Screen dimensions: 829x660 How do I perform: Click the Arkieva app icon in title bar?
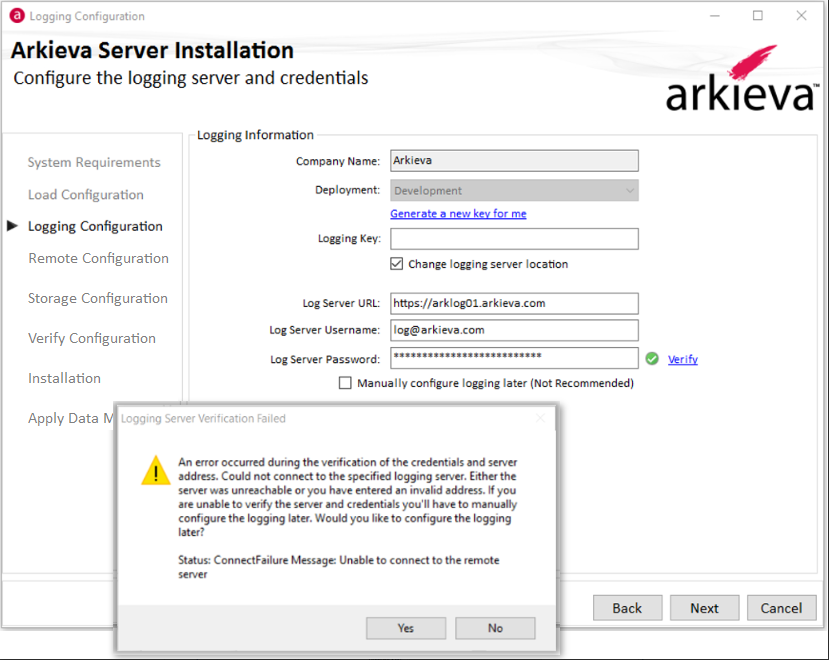click(x=17, y=15)
